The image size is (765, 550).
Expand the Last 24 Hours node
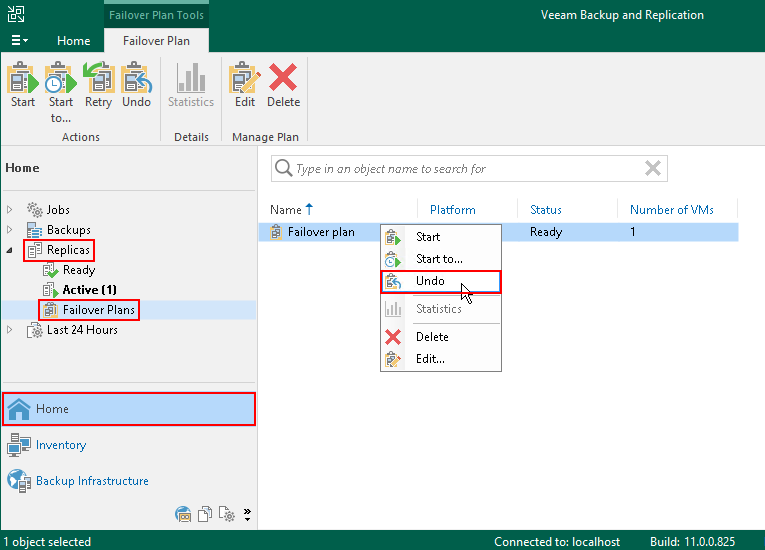[10, 330]
